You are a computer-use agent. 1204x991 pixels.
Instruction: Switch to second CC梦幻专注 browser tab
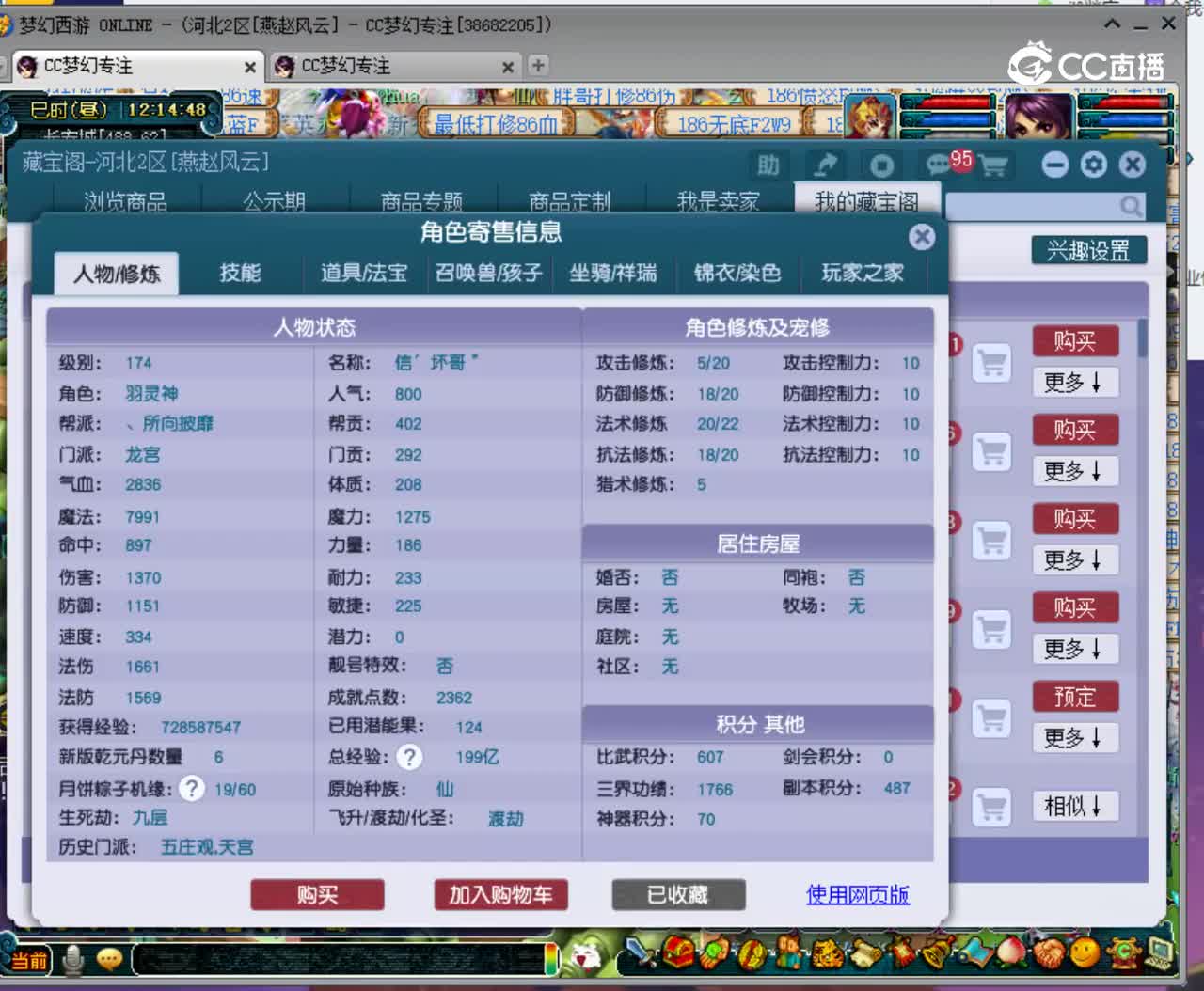393,66
